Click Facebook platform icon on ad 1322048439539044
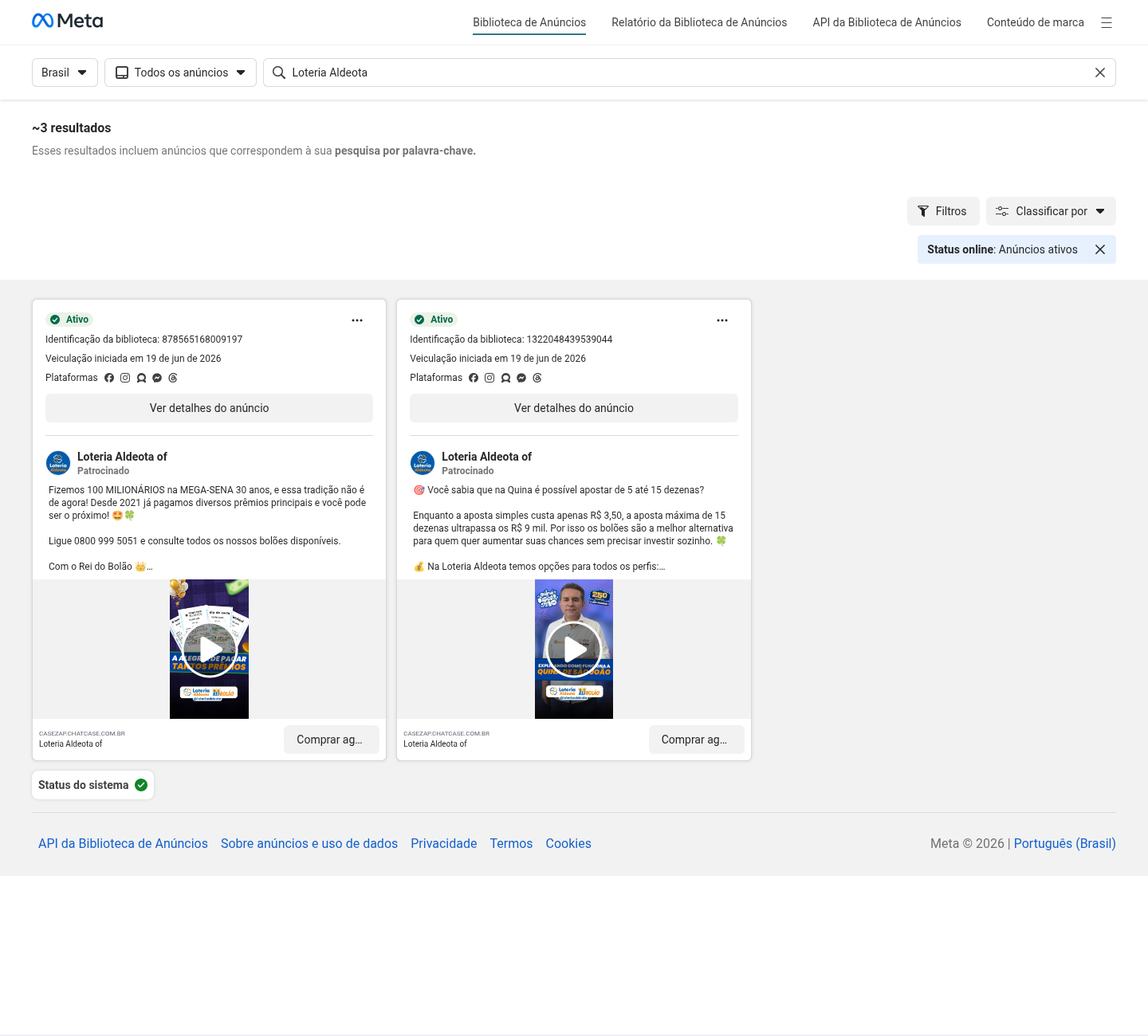Screen dimensions: 1148x1036 [474, 378]
